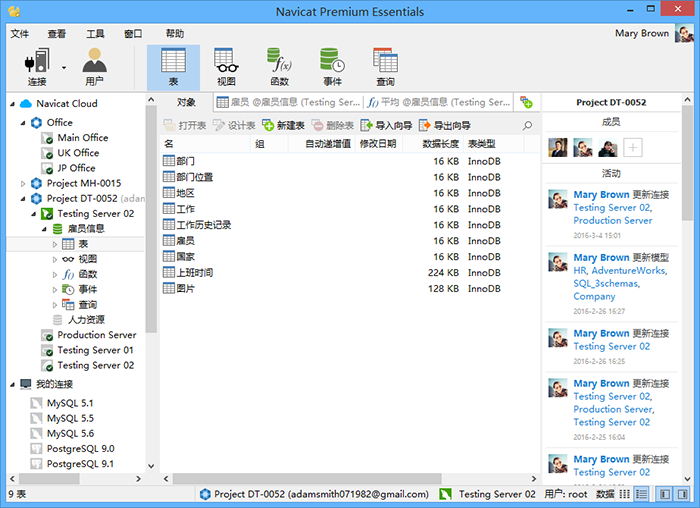700x508 pixels.
Task: Collapse the Navicat Cloud node
Action: [12, 104]
